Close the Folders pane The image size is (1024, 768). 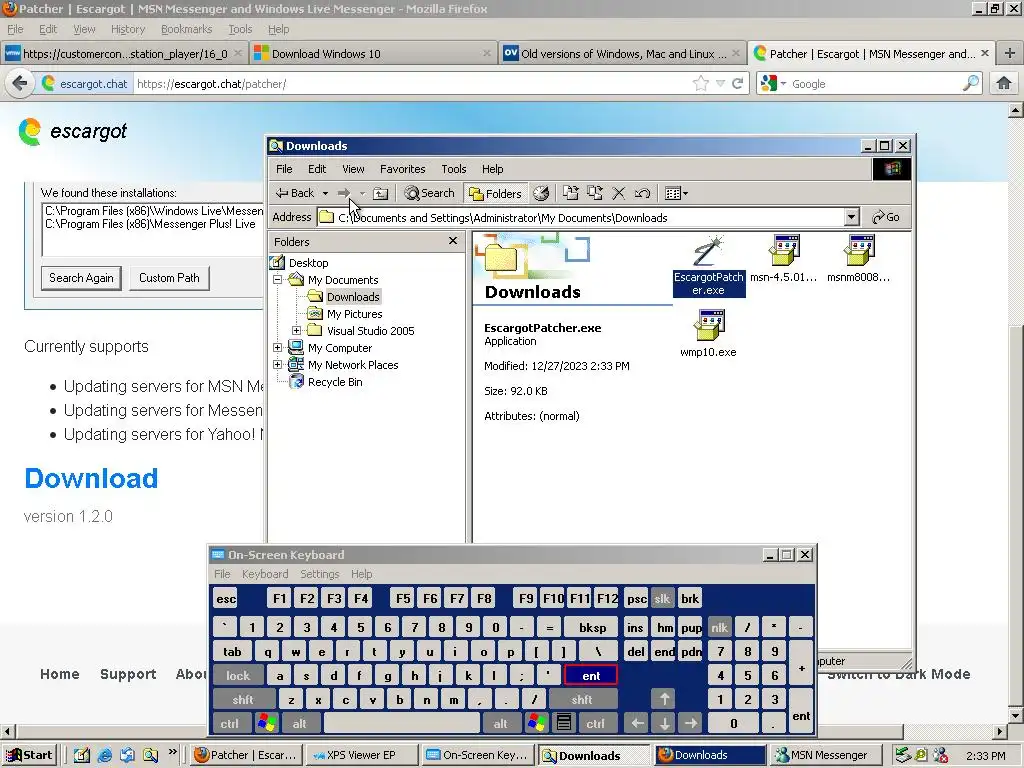pos(453,241)
